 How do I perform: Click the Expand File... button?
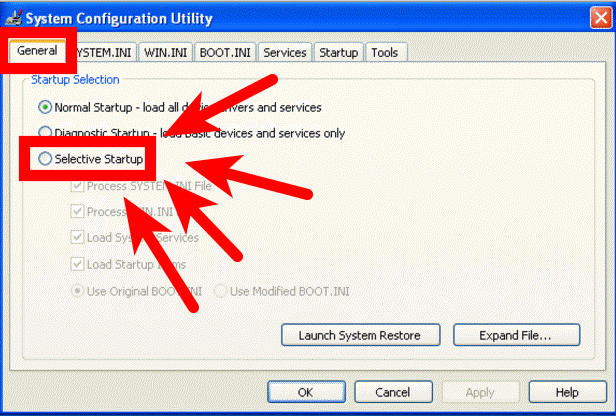click(x=517, y=335)
